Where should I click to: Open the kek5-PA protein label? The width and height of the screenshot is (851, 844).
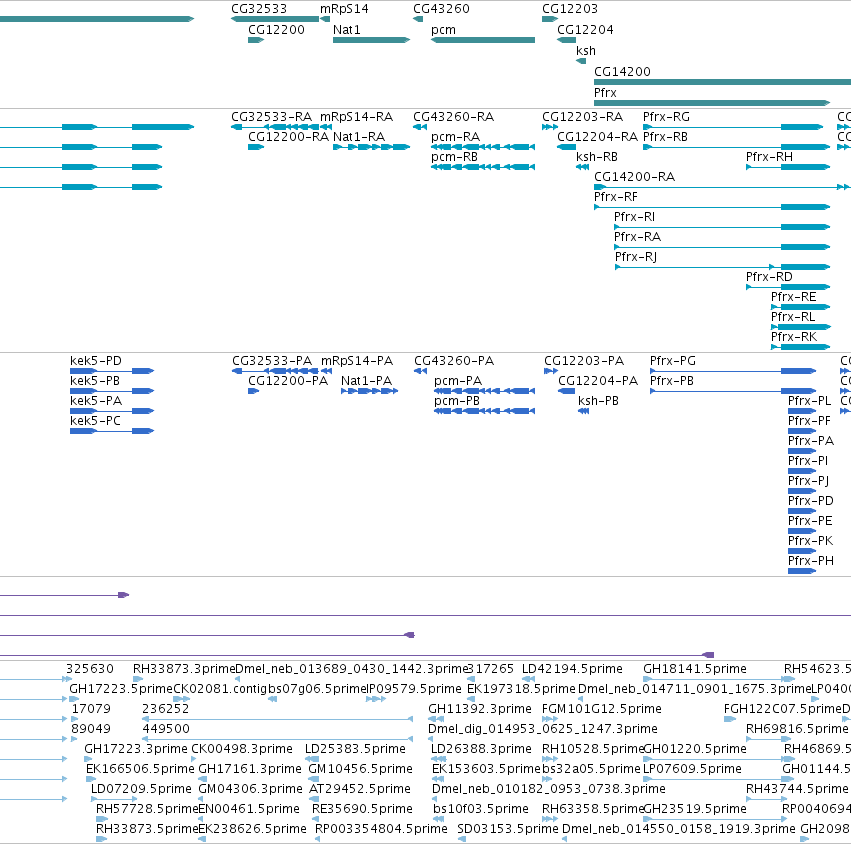pyautogui.click(x=96, y=401)
